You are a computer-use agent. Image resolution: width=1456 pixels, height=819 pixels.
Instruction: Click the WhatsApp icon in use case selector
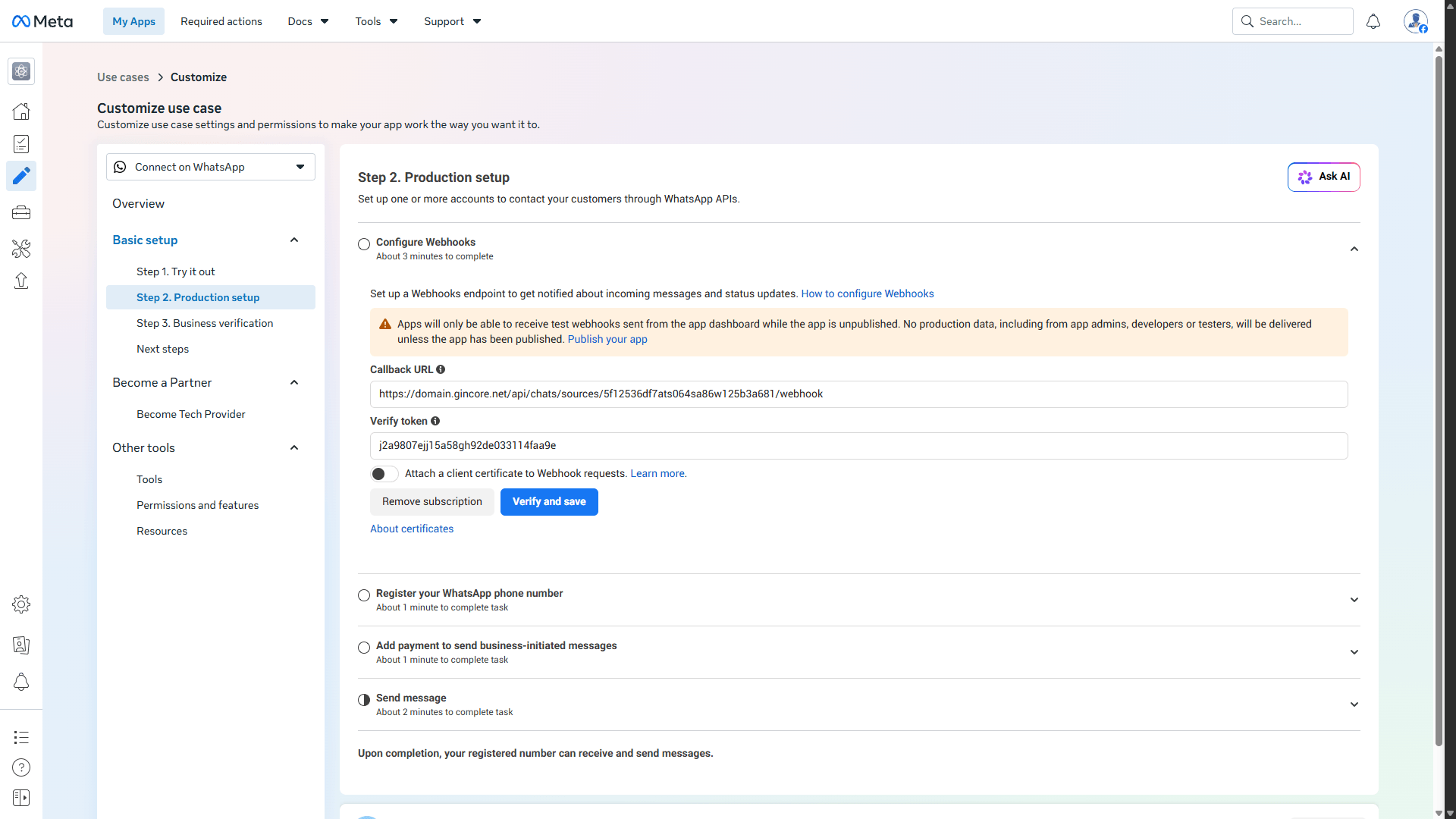[x=120, y=167]
